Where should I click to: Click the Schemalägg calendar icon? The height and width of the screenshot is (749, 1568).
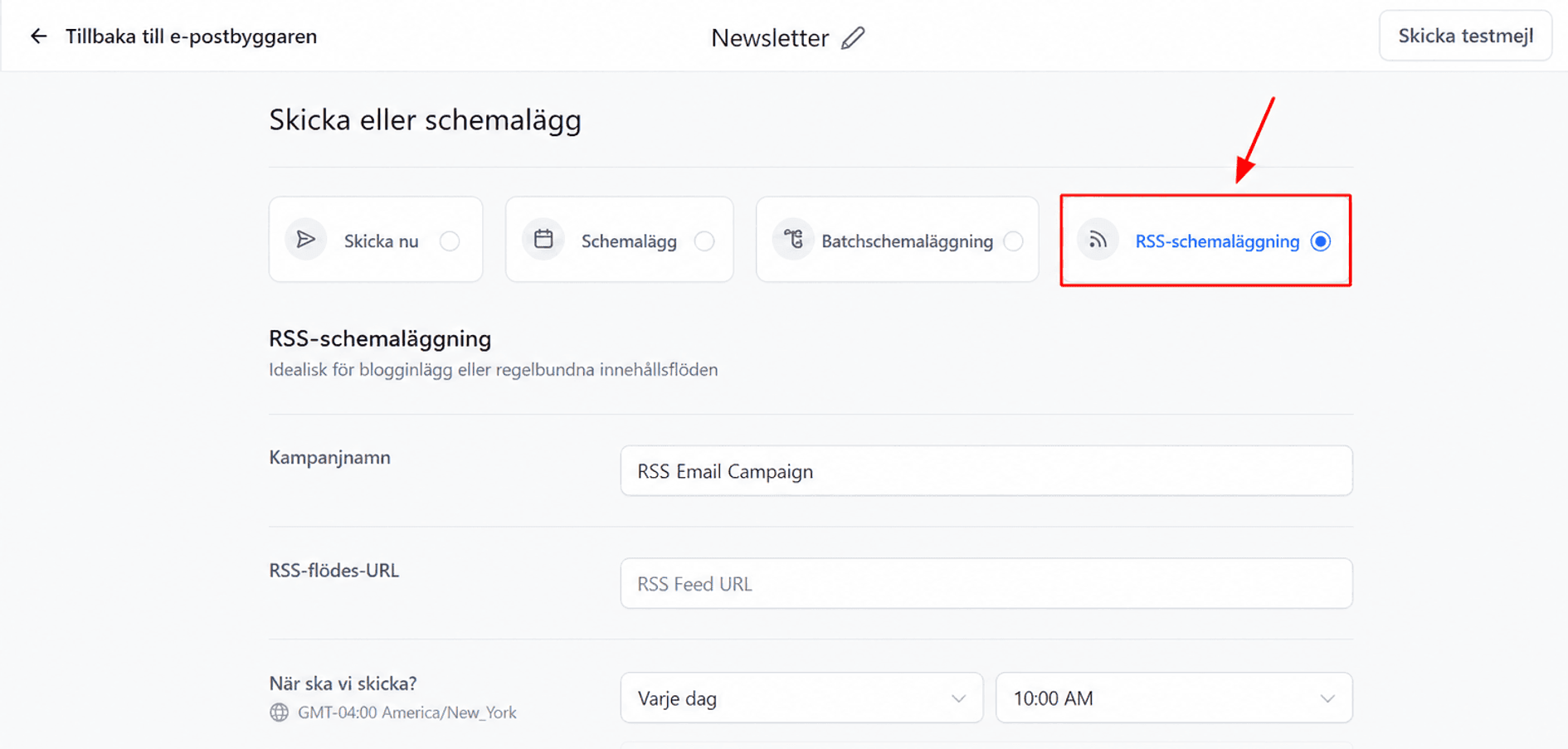(543, 240)
